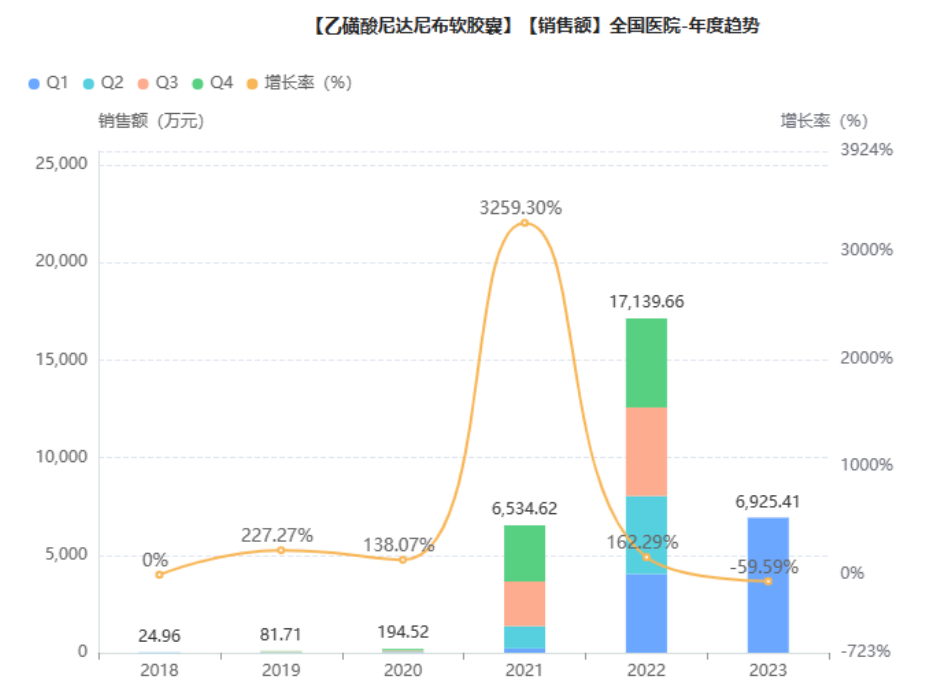
Task: Click the 25,000 left axis tick
Action: click(x=61, y=163)
